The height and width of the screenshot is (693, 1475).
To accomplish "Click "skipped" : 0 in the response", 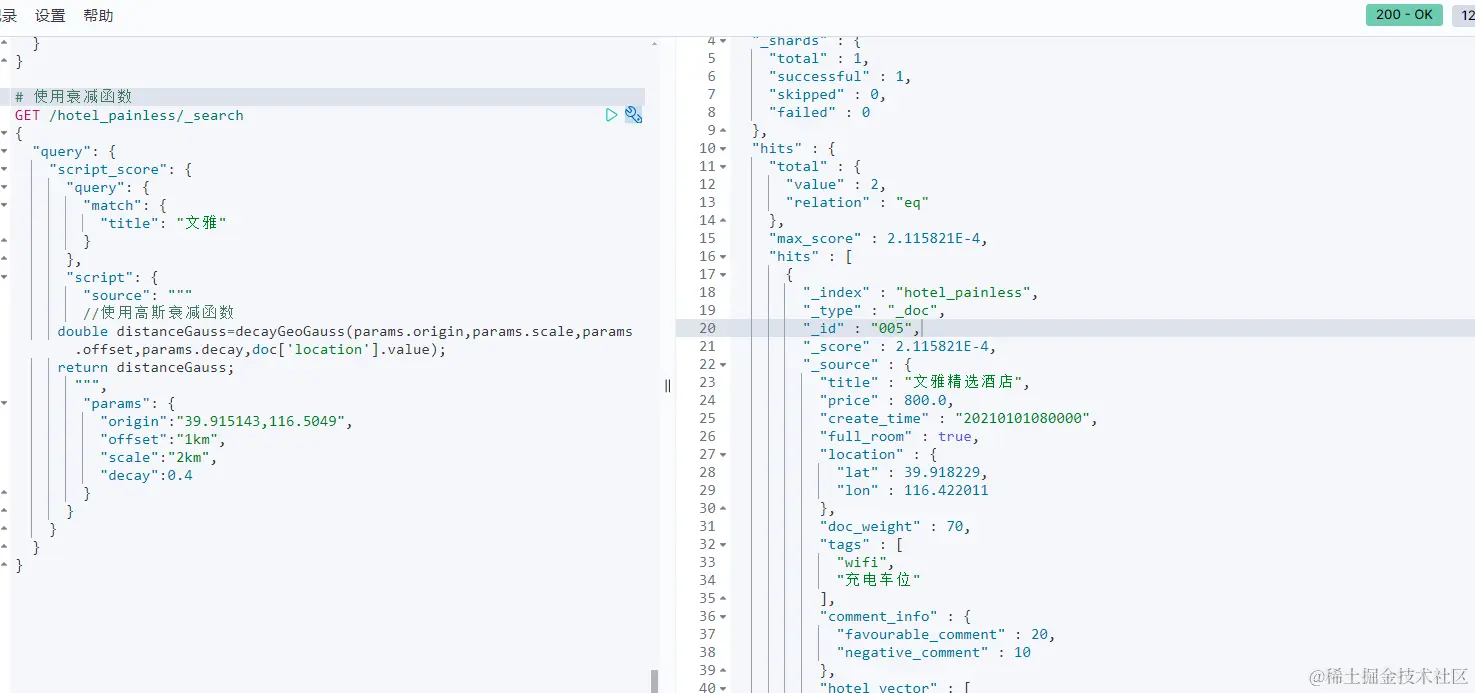I will click(827, 94).
